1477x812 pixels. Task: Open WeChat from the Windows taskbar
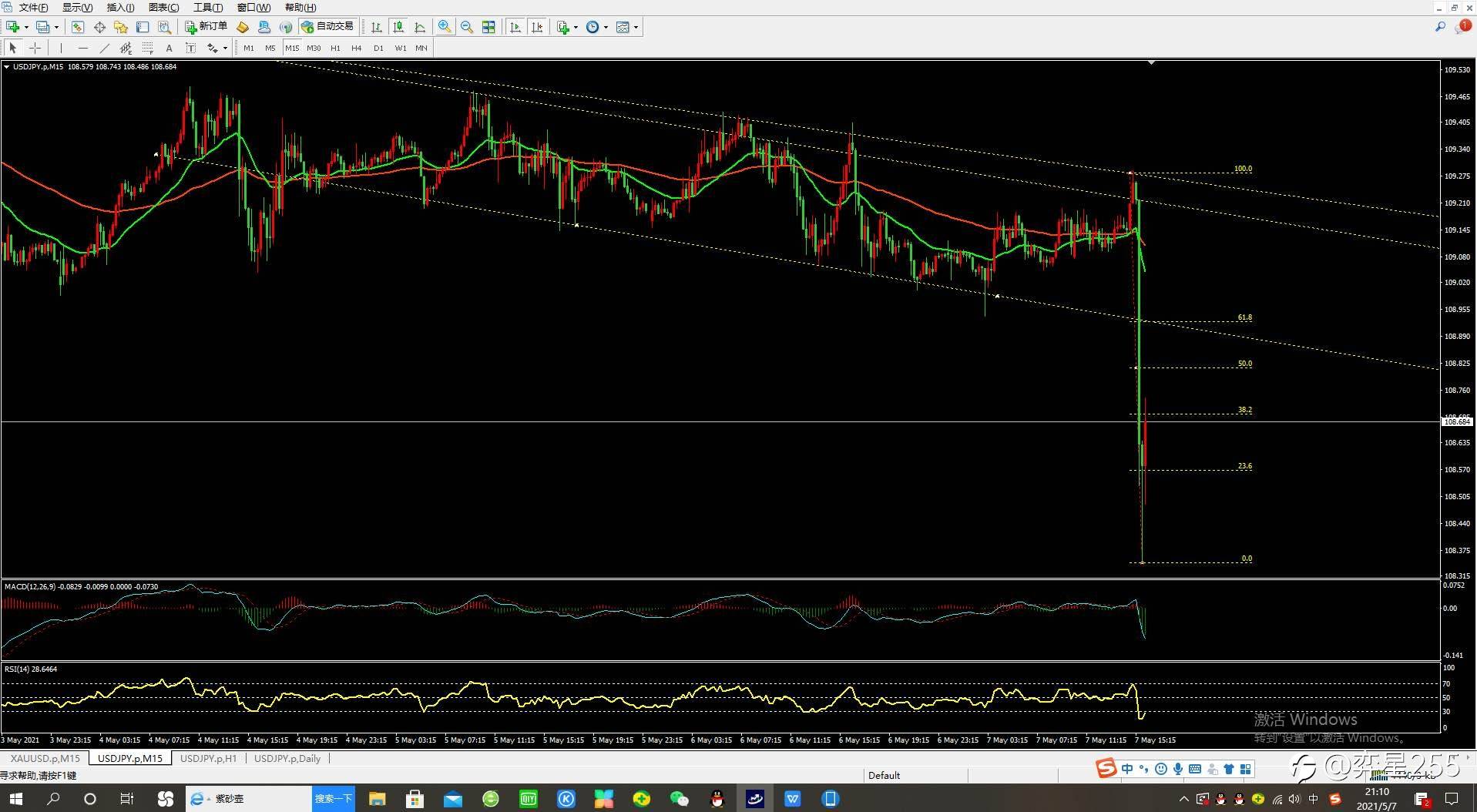point(679,799)
